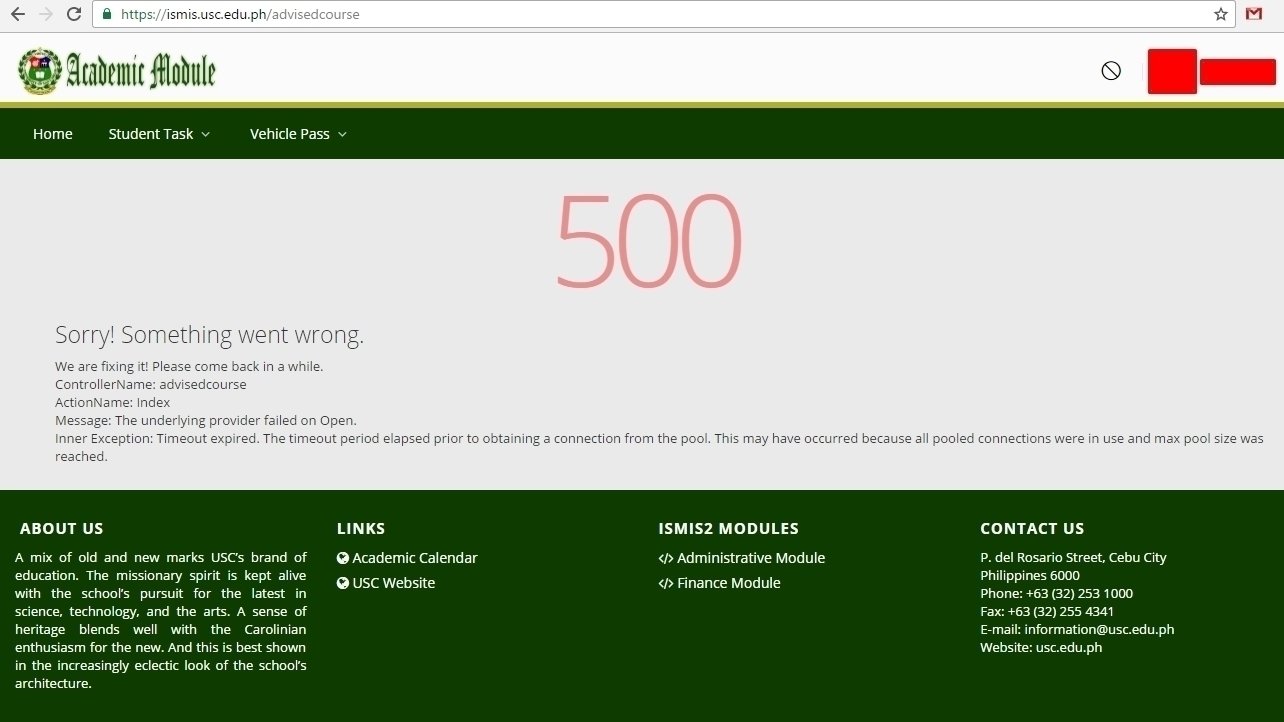The image size is (1284, 722).
Task: Click the browser forward arrow
Action: pos(45,14)
